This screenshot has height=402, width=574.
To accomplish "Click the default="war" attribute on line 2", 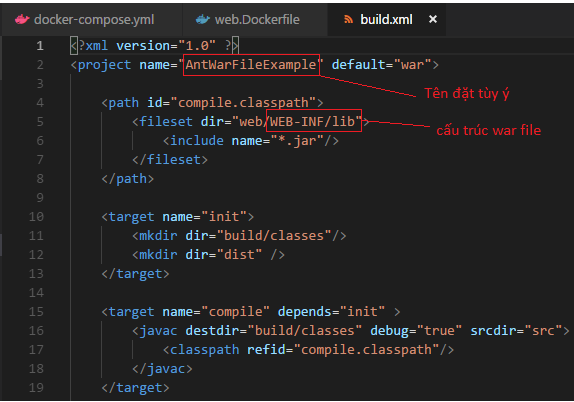I will pyautogui.click(x=382, y=65).
